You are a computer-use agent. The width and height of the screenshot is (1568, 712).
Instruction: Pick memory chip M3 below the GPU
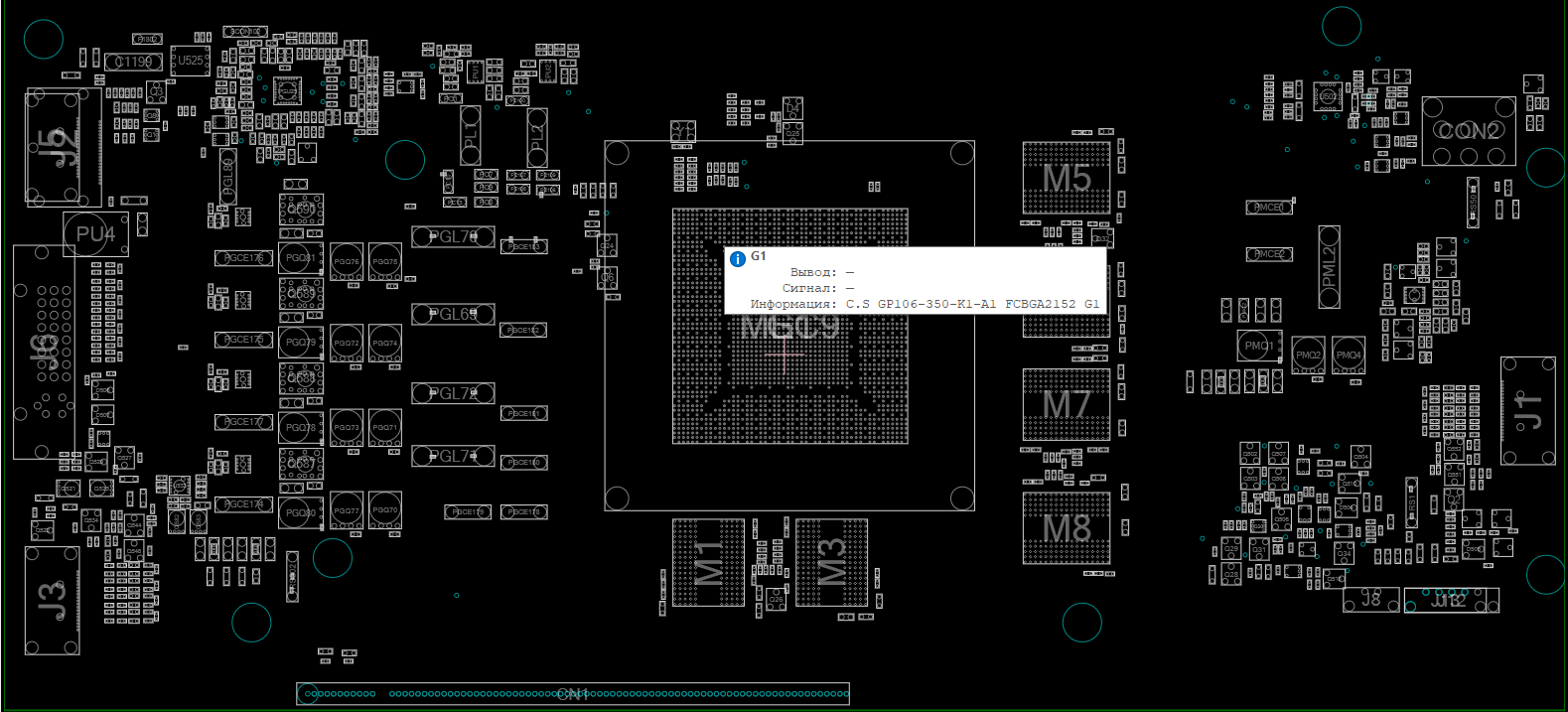pos(831,562)
